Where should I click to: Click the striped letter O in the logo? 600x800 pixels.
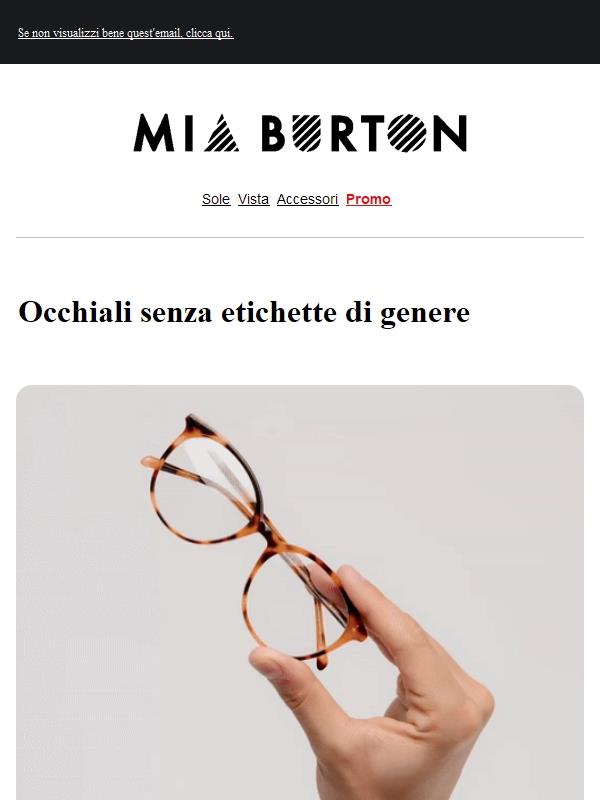click(x=407, y=133)
